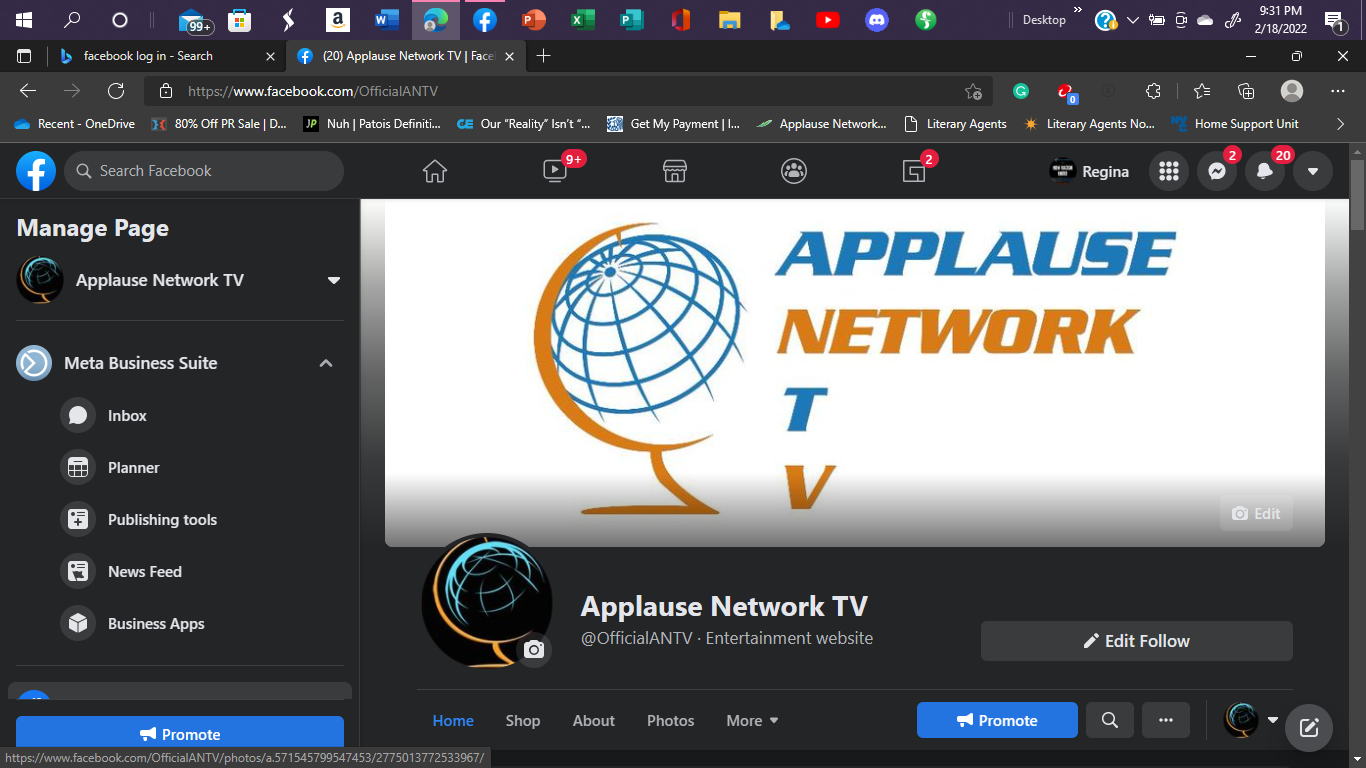1366x768 pixels.
Task: Open the Grammarly extension icon
Action: click(1021, 91)
